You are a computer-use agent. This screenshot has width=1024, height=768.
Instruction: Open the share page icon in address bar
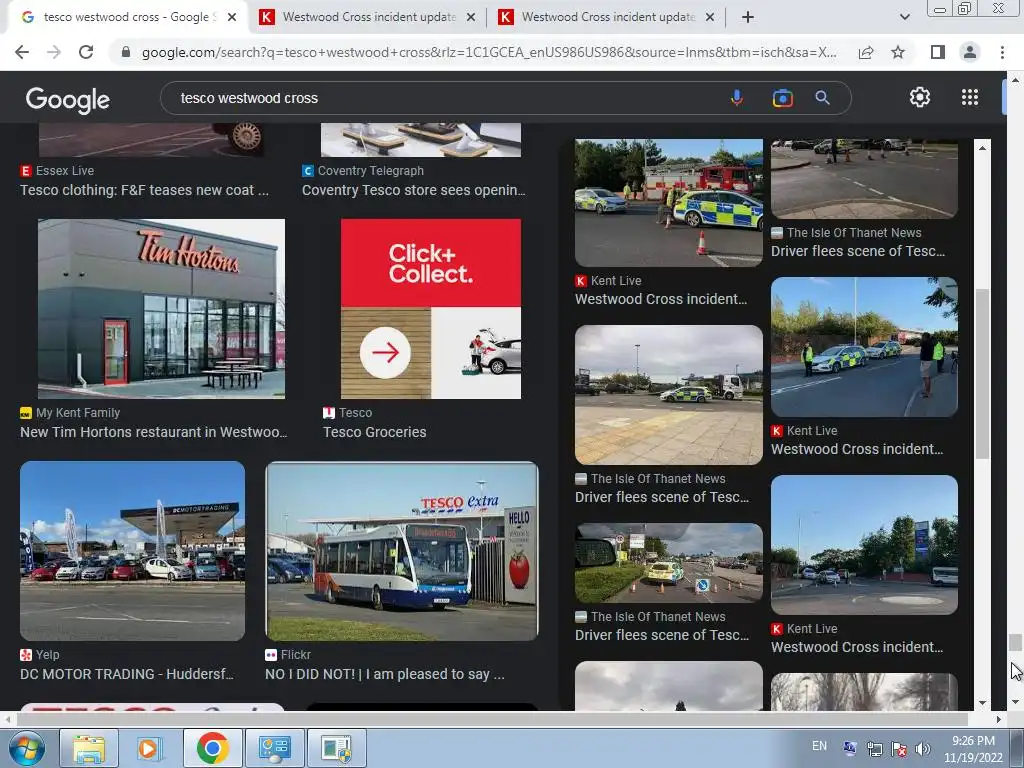pyautogui.click(x=866, y=52)
